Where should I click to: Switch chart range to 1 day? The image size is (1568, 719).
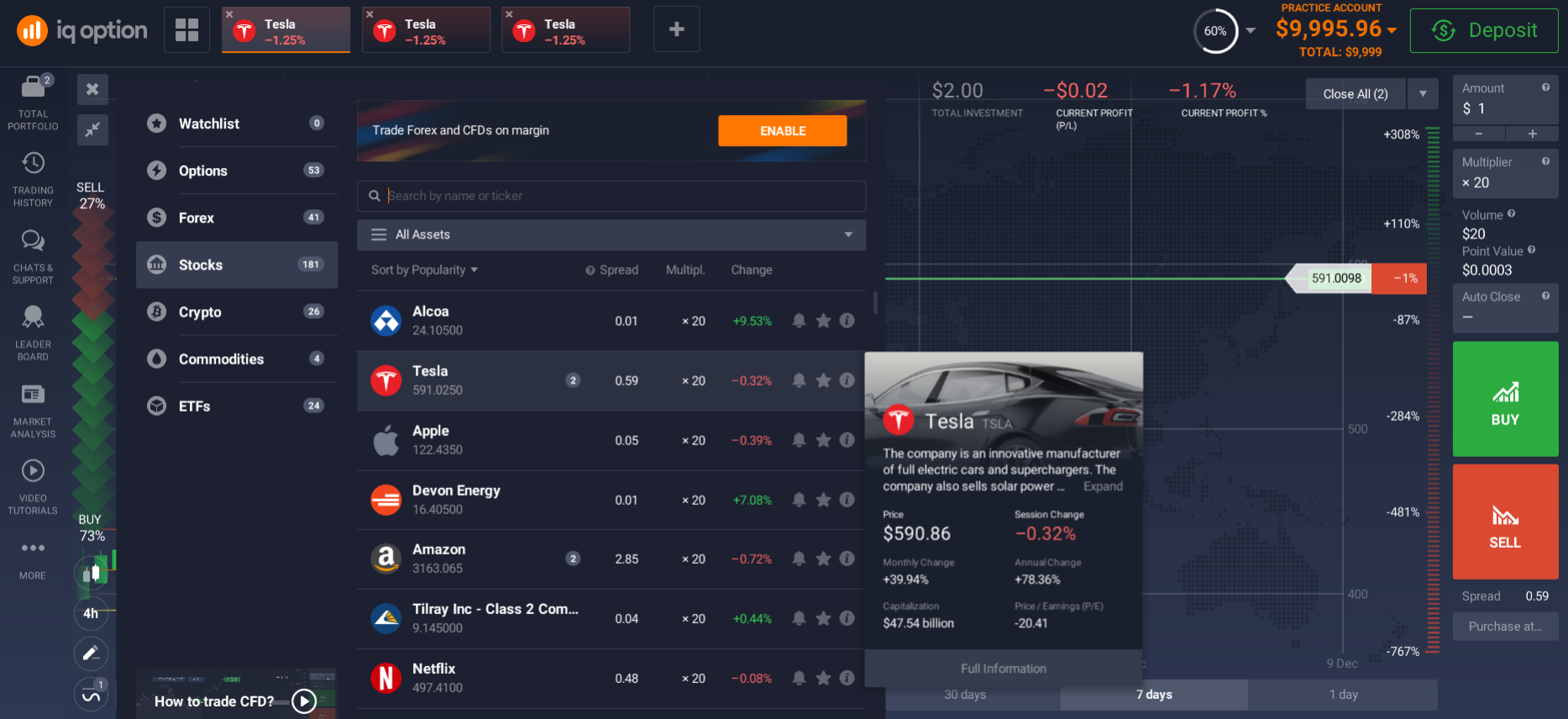1343,695
